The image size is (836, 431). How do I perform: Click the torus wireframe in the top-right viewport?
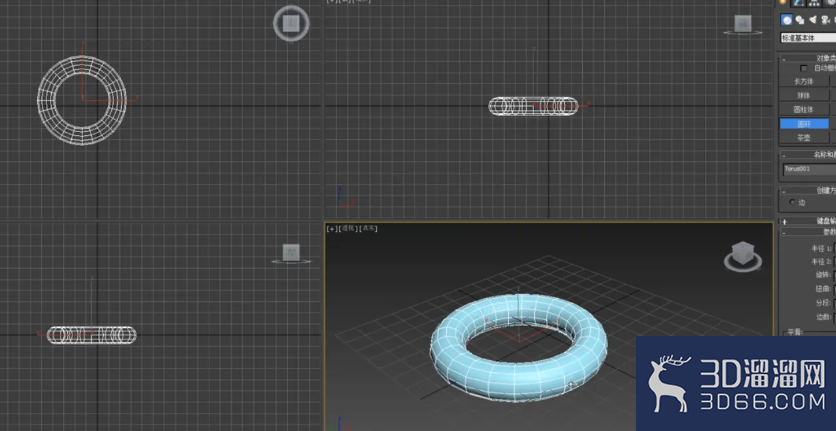pyautogui.click(x=533, y=106)
